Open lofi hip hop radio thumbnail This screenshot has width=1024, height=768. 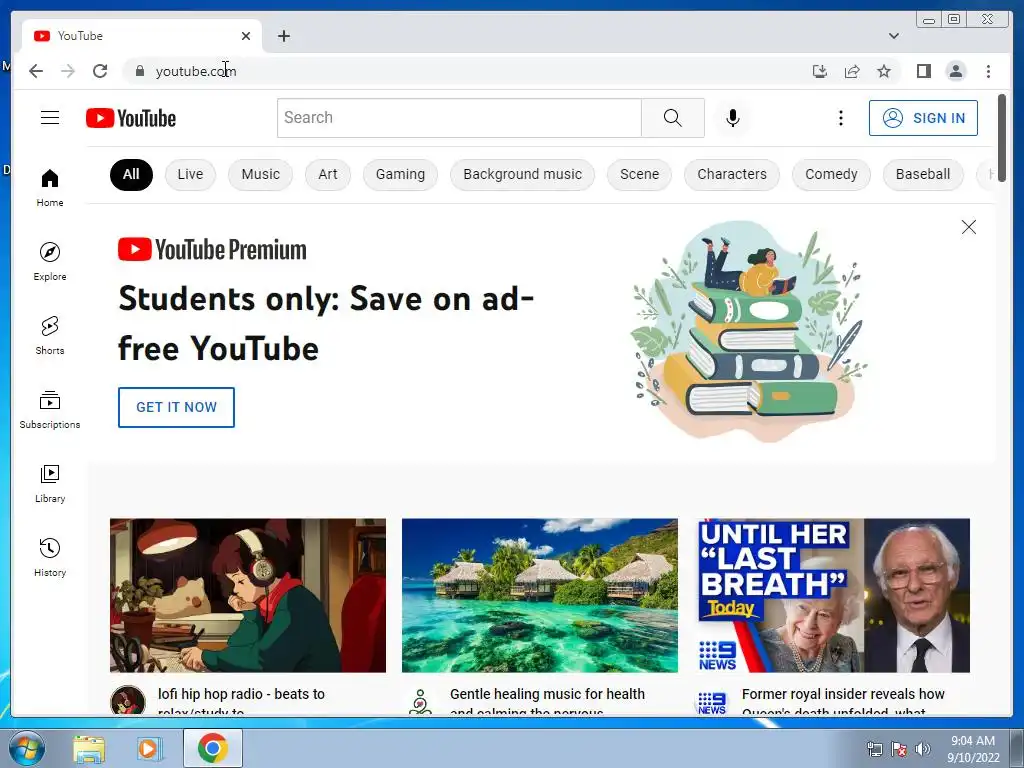tap(248, 595)
